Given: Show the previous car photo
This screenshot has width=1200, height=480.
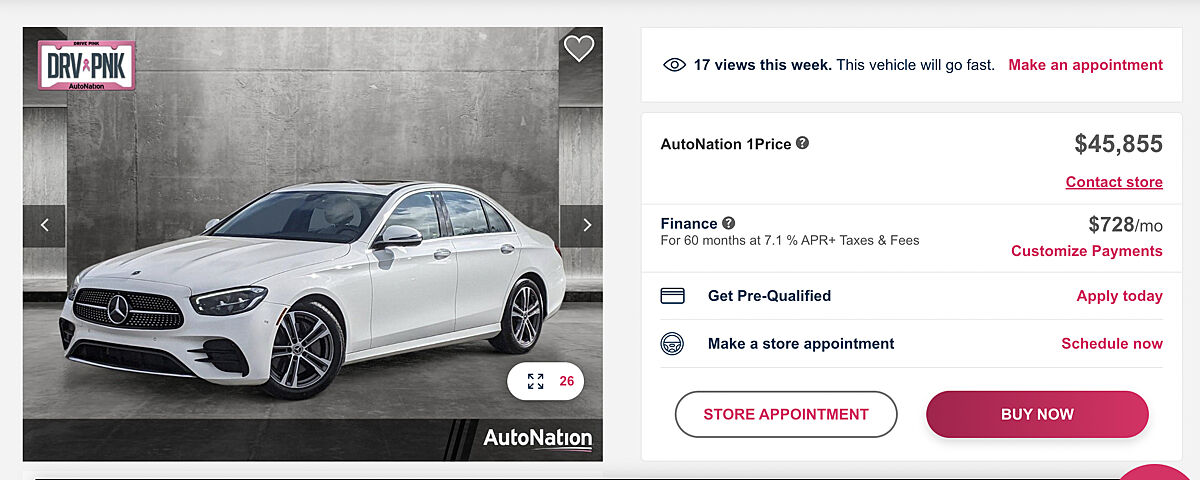Looking at the screenshot, I should point(44,226).
